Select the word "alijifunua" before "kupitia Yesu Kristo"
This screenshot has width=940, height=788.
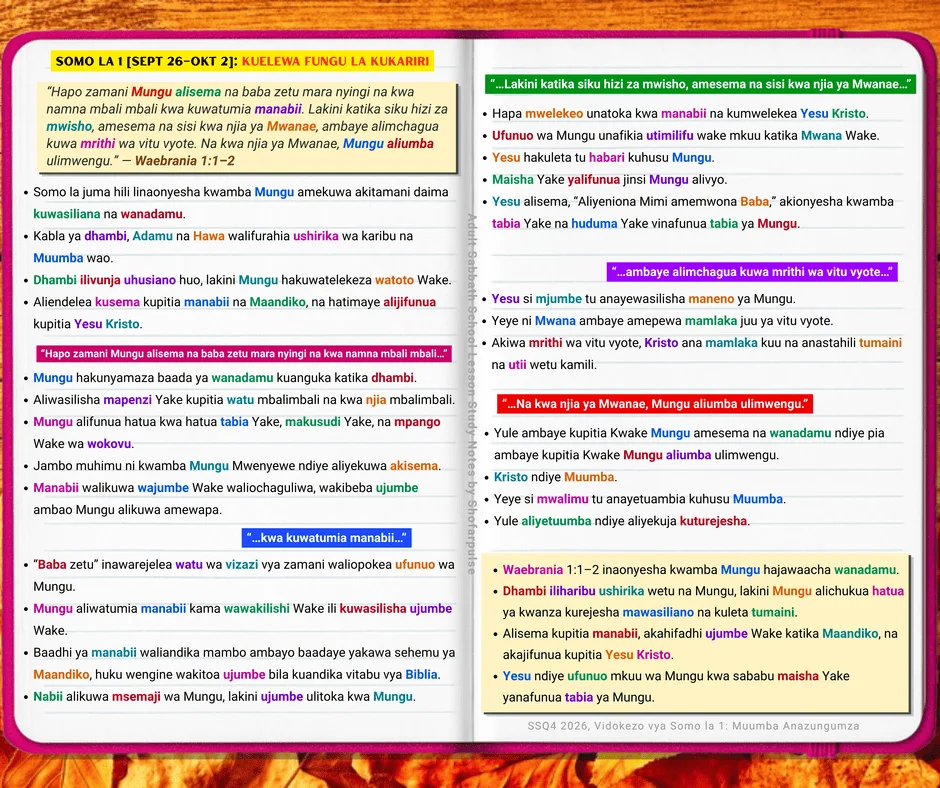(x=409, y=302)
